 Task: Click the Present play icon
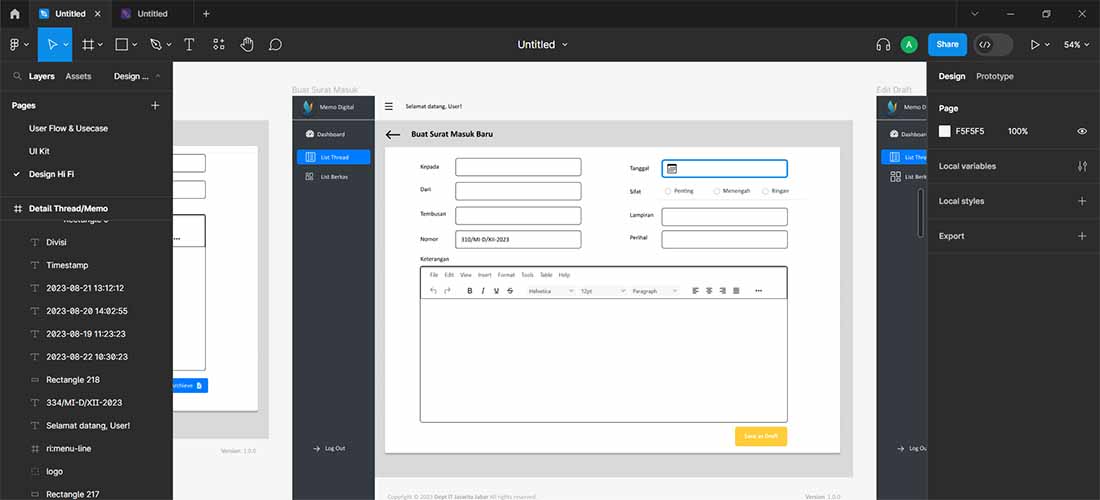click(x=1034, y=44)
